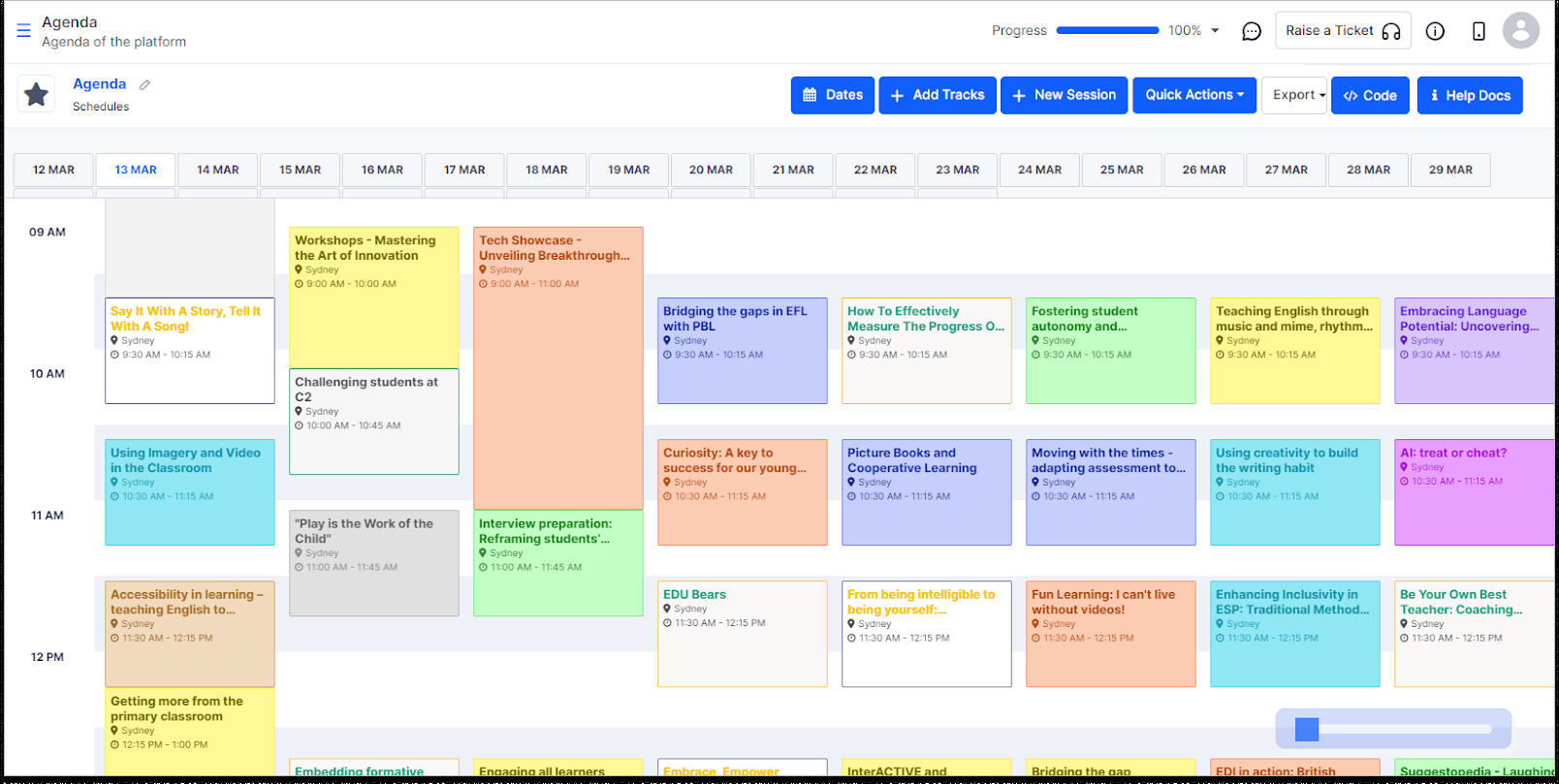Click the Progress bar
The width and height of the screenshot is (1559, 784).
pos(1107,31)
